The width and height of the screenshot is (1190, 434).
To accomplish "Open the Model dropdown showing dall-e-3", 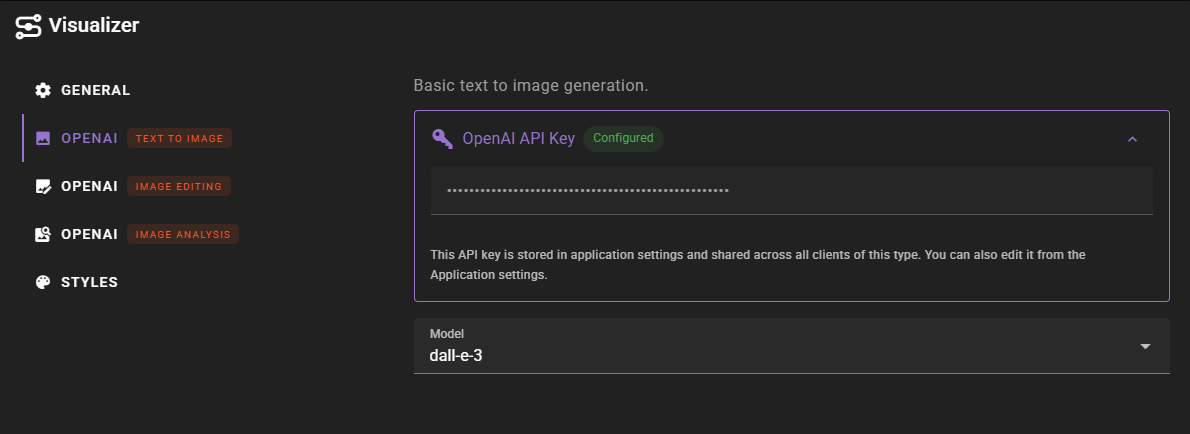I will coord(792,346).
